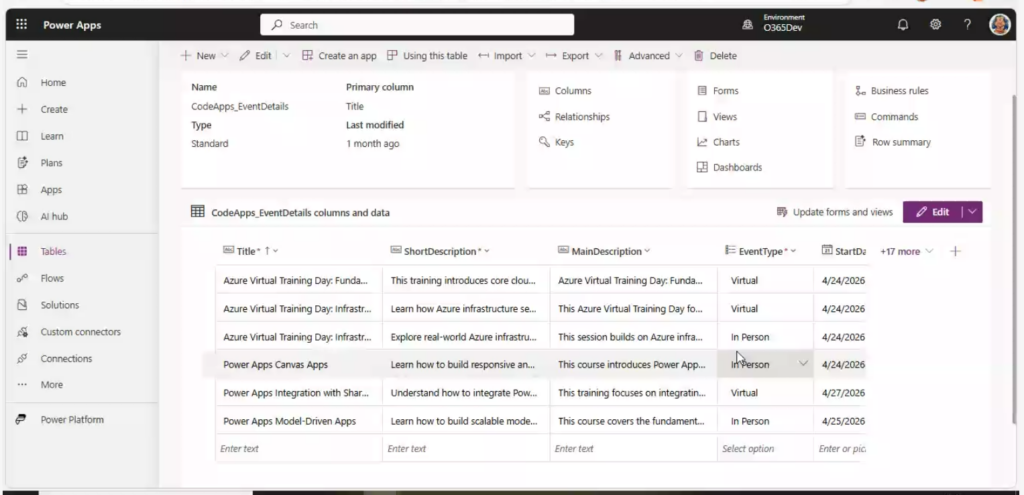Open the +17 more columns dropdown
Image resolution: width=1024 pixels, height=495 pixels.
(x=907, y=251)
